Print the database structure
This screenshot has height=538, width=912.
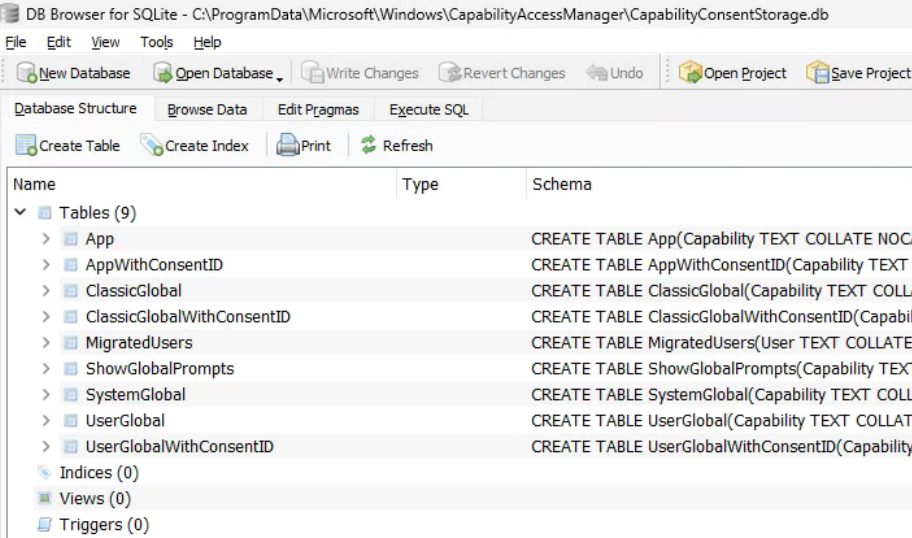point(303,146)
